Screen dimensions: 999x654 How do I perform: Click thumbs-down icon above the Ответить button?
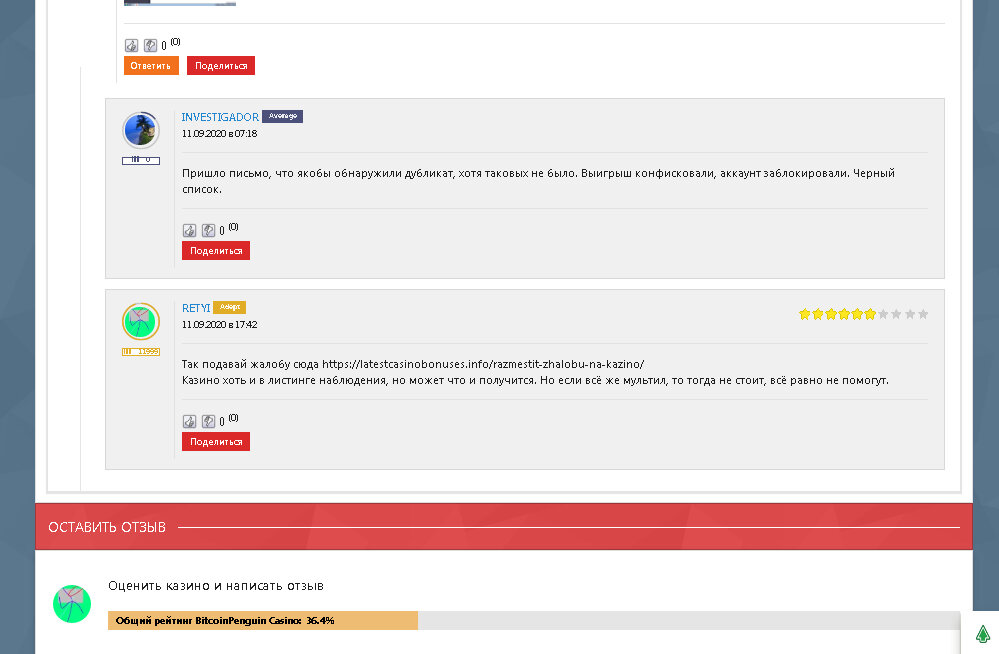150,45
